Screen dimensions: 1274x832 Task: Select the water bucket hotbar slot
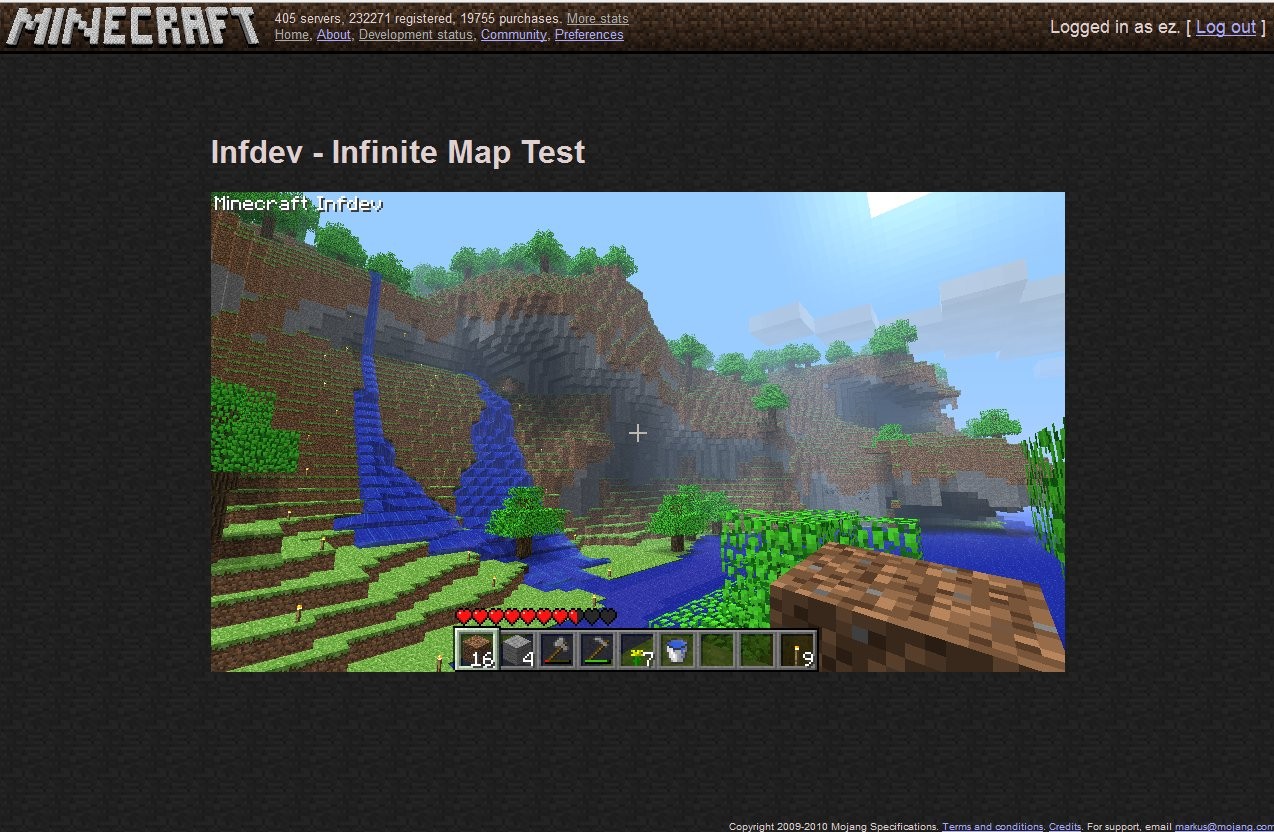677,650
